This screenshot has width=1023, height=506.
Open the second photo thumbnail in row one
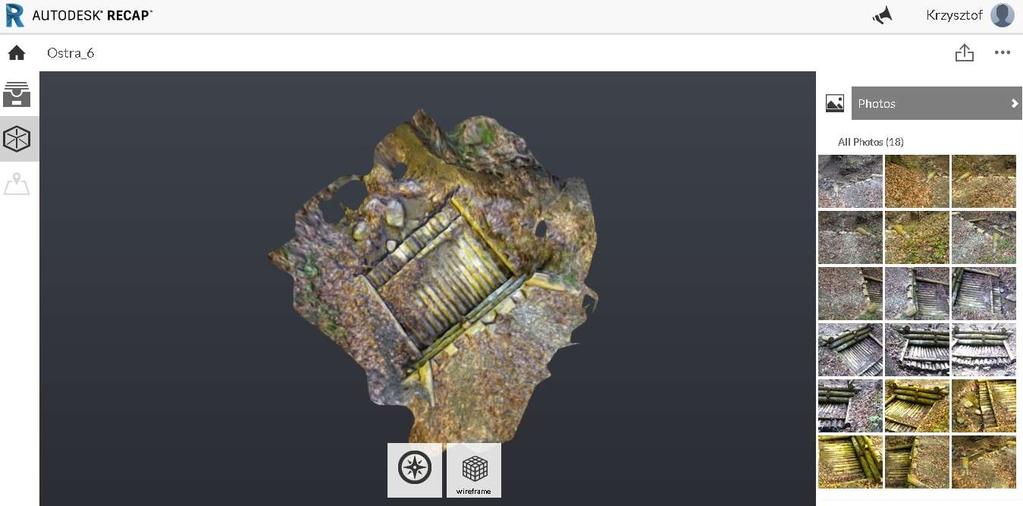[917, 181]
